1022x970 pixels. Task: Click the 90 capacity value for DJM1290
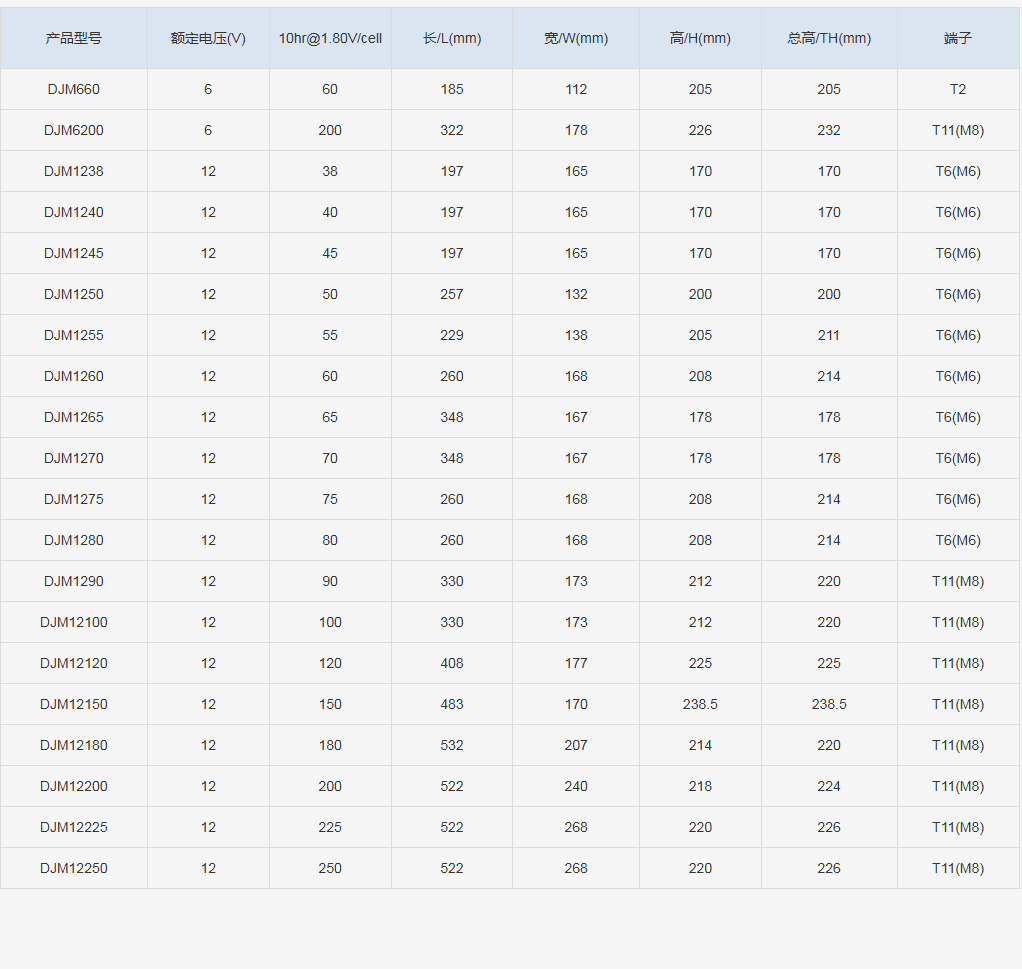(330, 581)
